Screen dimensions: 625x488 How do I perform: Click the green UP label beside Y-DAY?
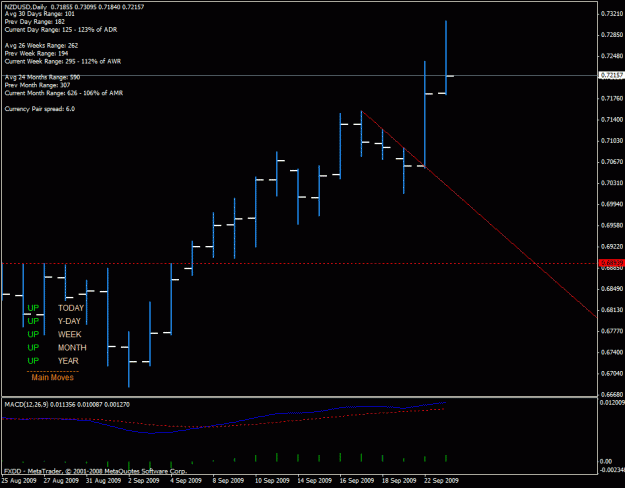click(33, 321)
